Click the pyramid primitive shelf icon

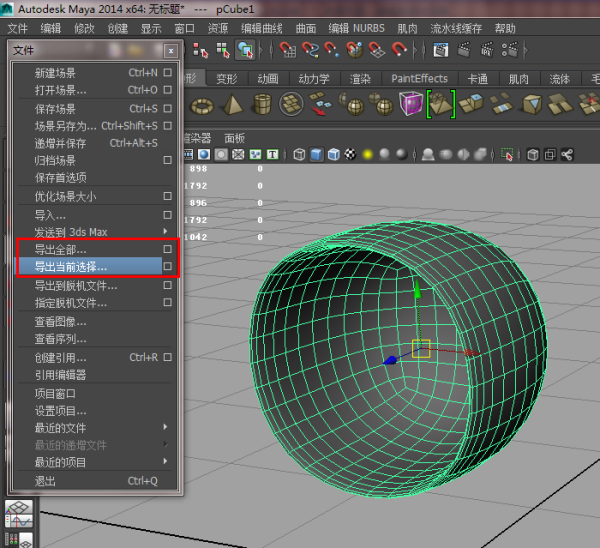[x=231, y=104]
